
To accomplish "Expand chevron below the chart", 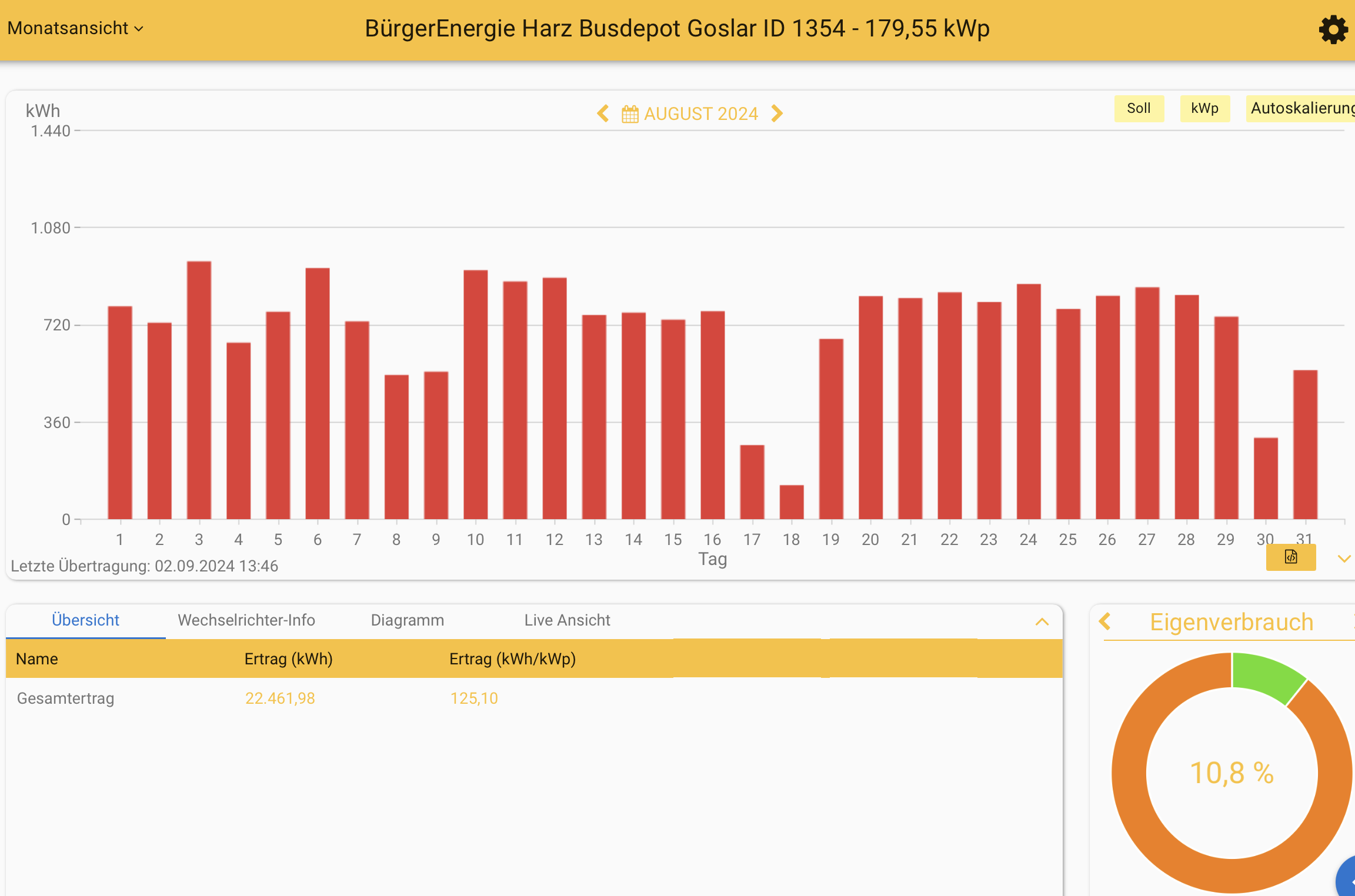I will click(1344, 559).
